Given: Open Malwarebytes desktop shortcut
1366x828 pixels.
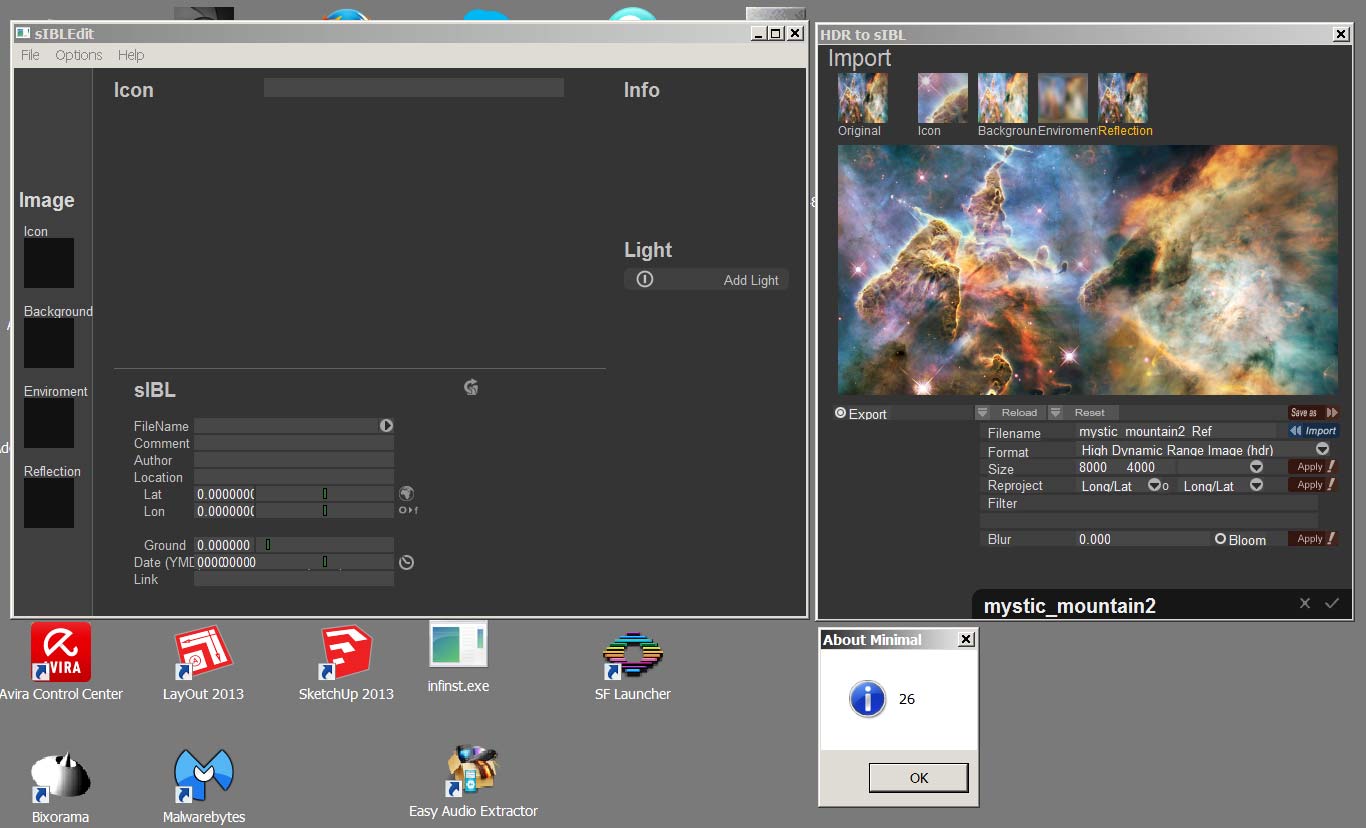Looking at the screenshot, I should (204, 787).
